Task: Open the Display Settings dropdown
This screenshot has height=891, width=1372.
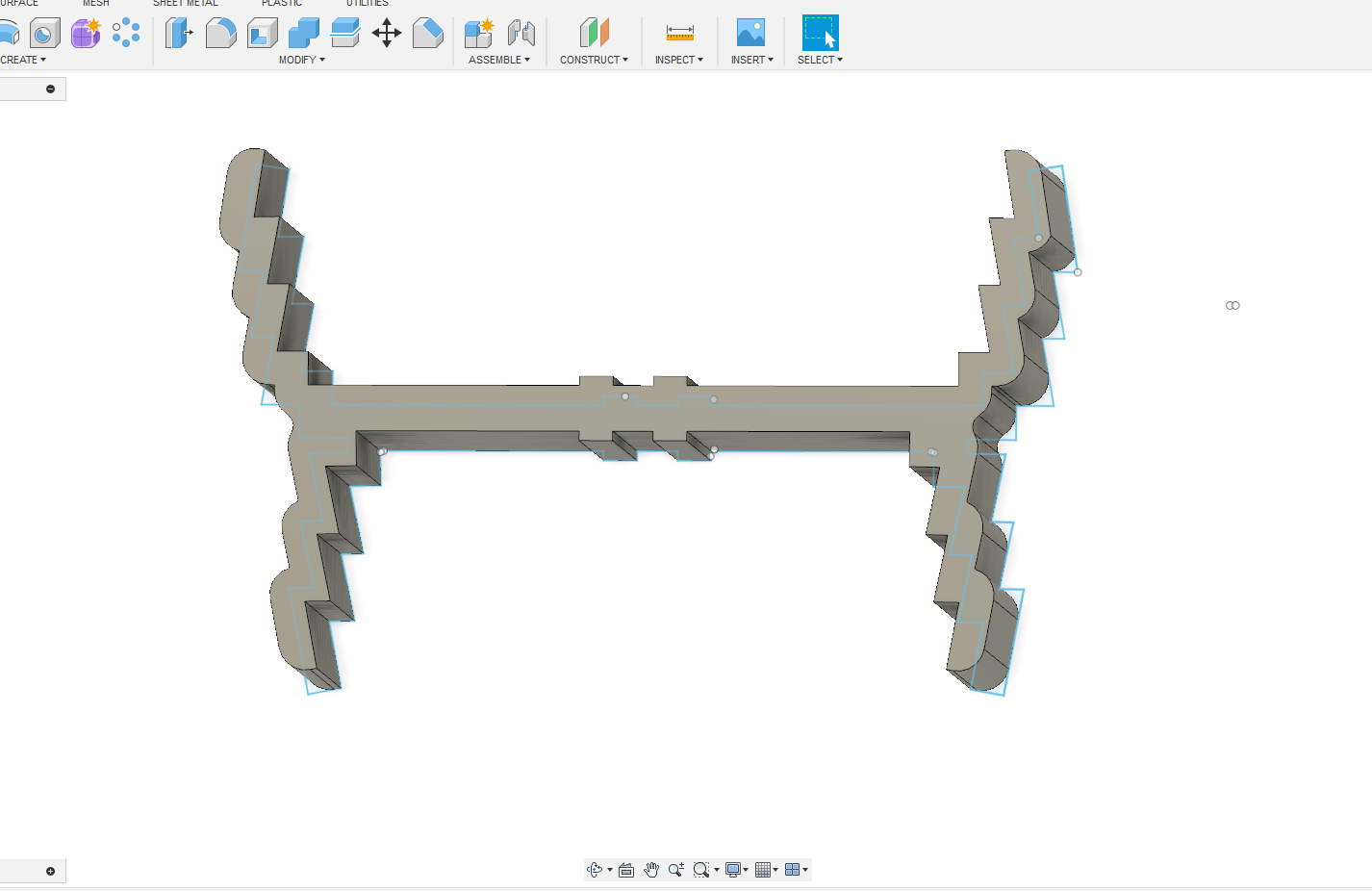Action: [x=736, y=870]
